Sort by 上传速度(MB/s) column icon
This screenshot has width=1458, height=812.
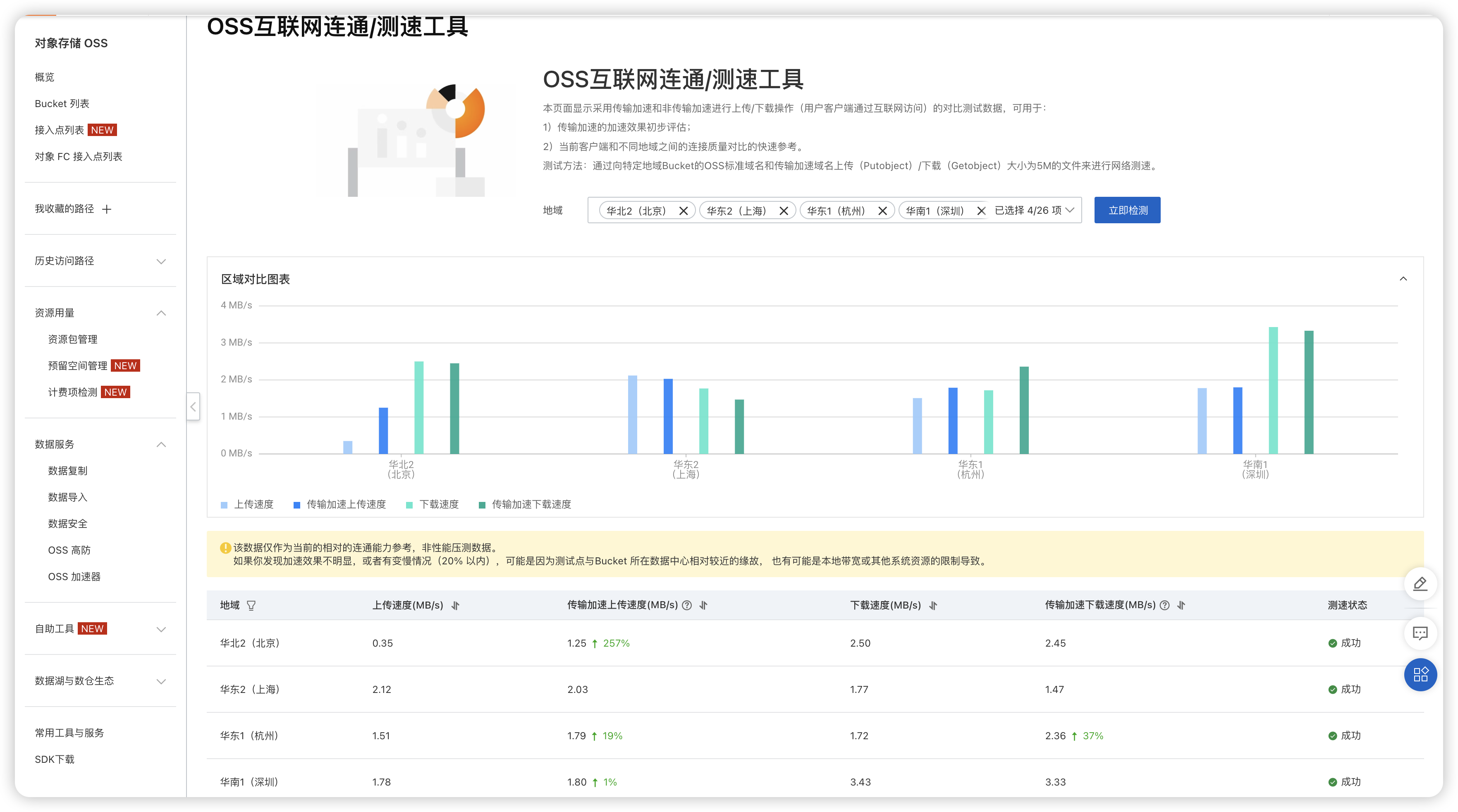click(x=456, y=605)
